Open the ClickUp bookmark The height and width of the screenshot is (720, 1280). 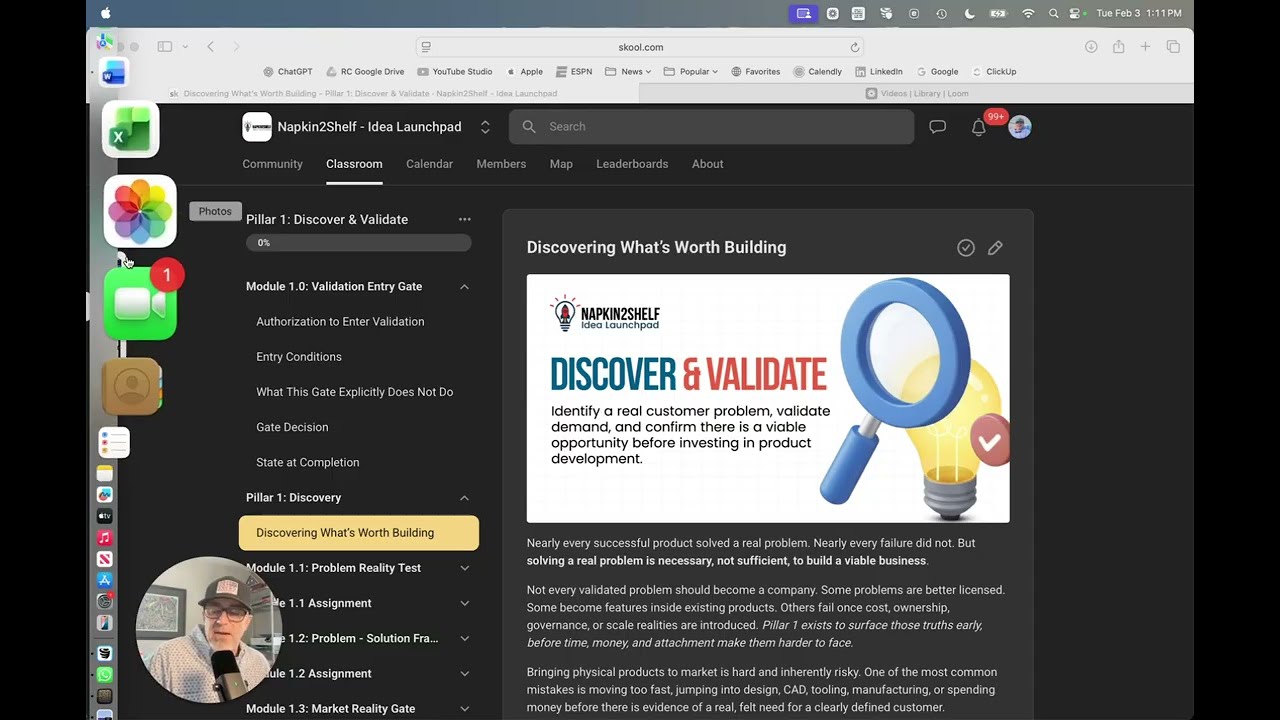[993, 72]
